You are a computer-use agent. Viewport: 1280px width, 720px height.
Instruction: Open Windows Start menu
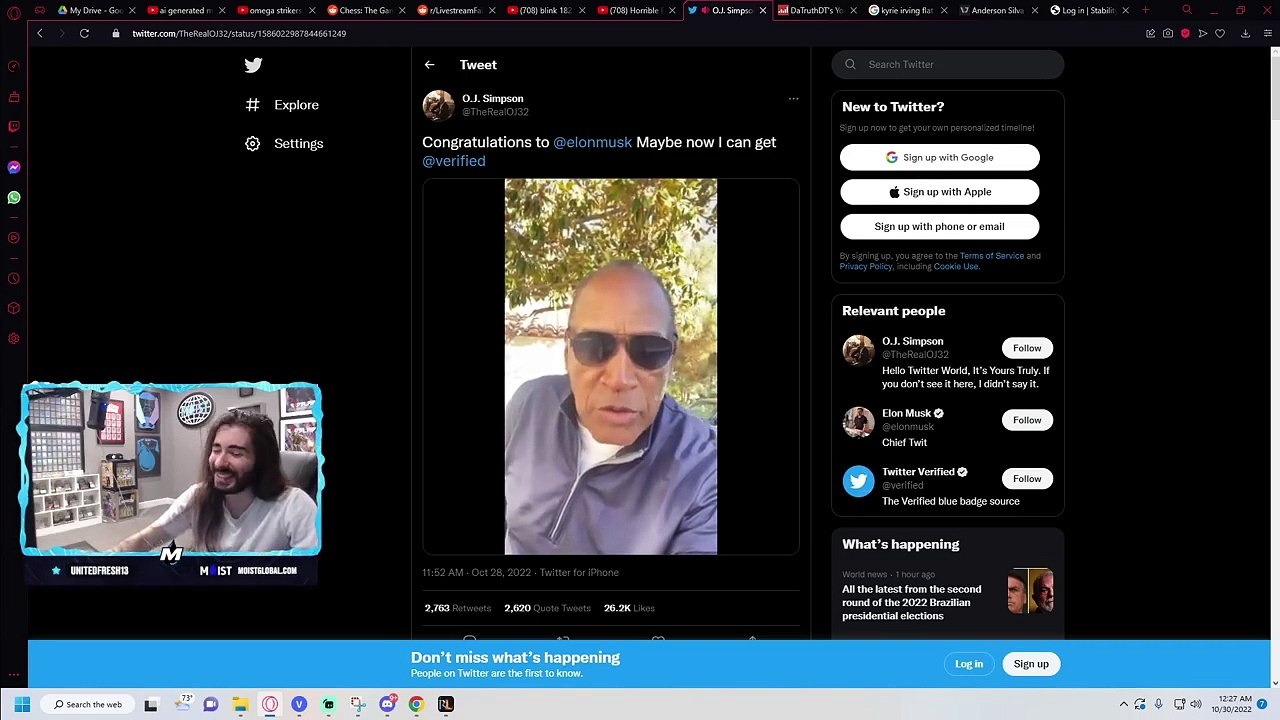click(x=22, y=704)
